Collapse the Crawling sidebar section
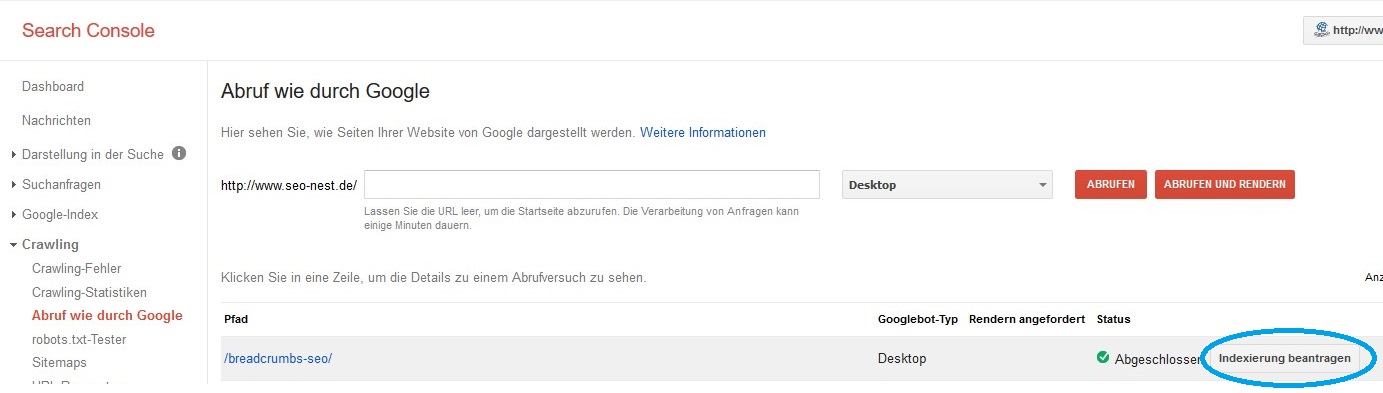 [14, 245]
